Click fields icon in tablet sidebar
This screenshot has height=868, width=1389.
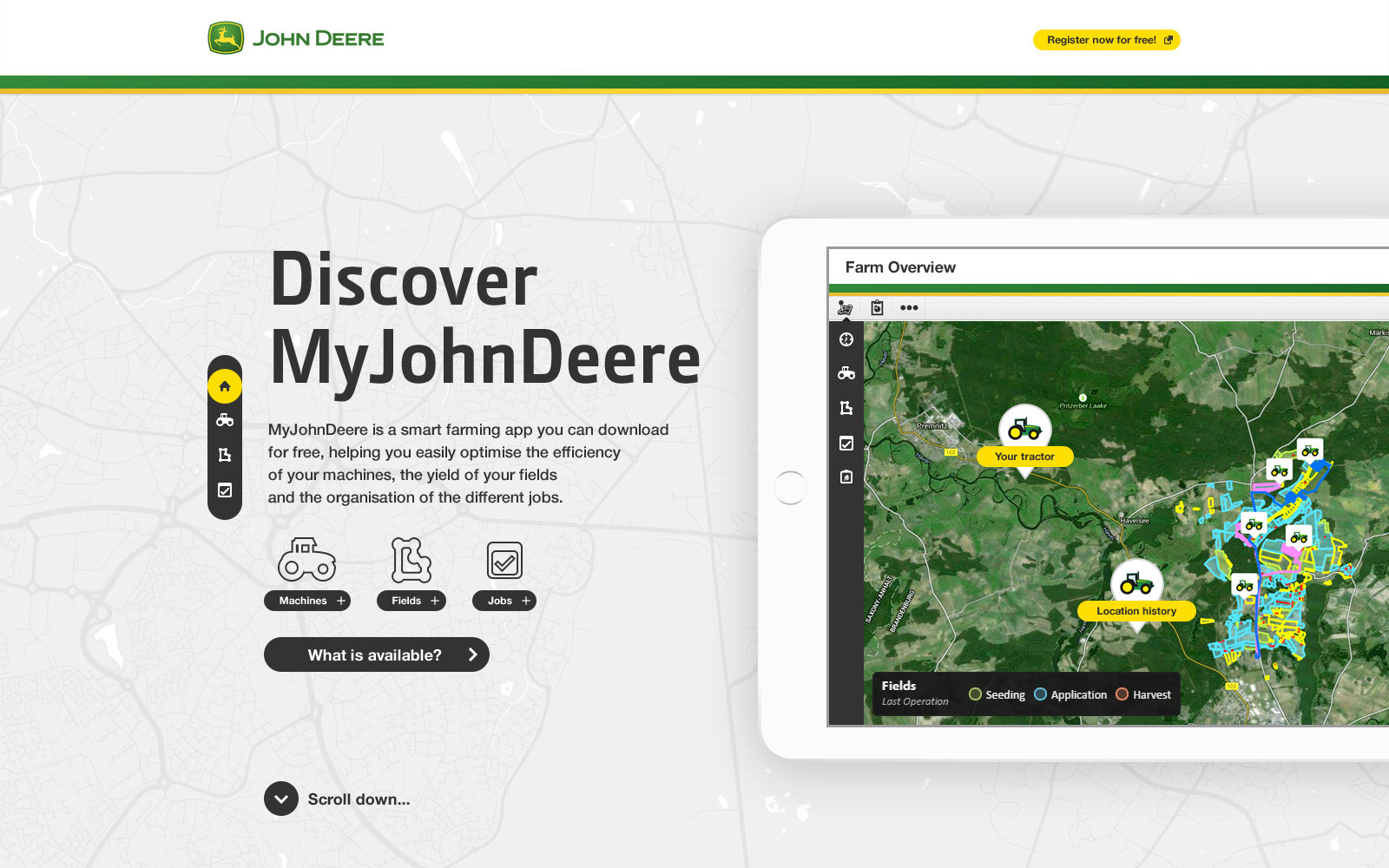tap(846, 408)
